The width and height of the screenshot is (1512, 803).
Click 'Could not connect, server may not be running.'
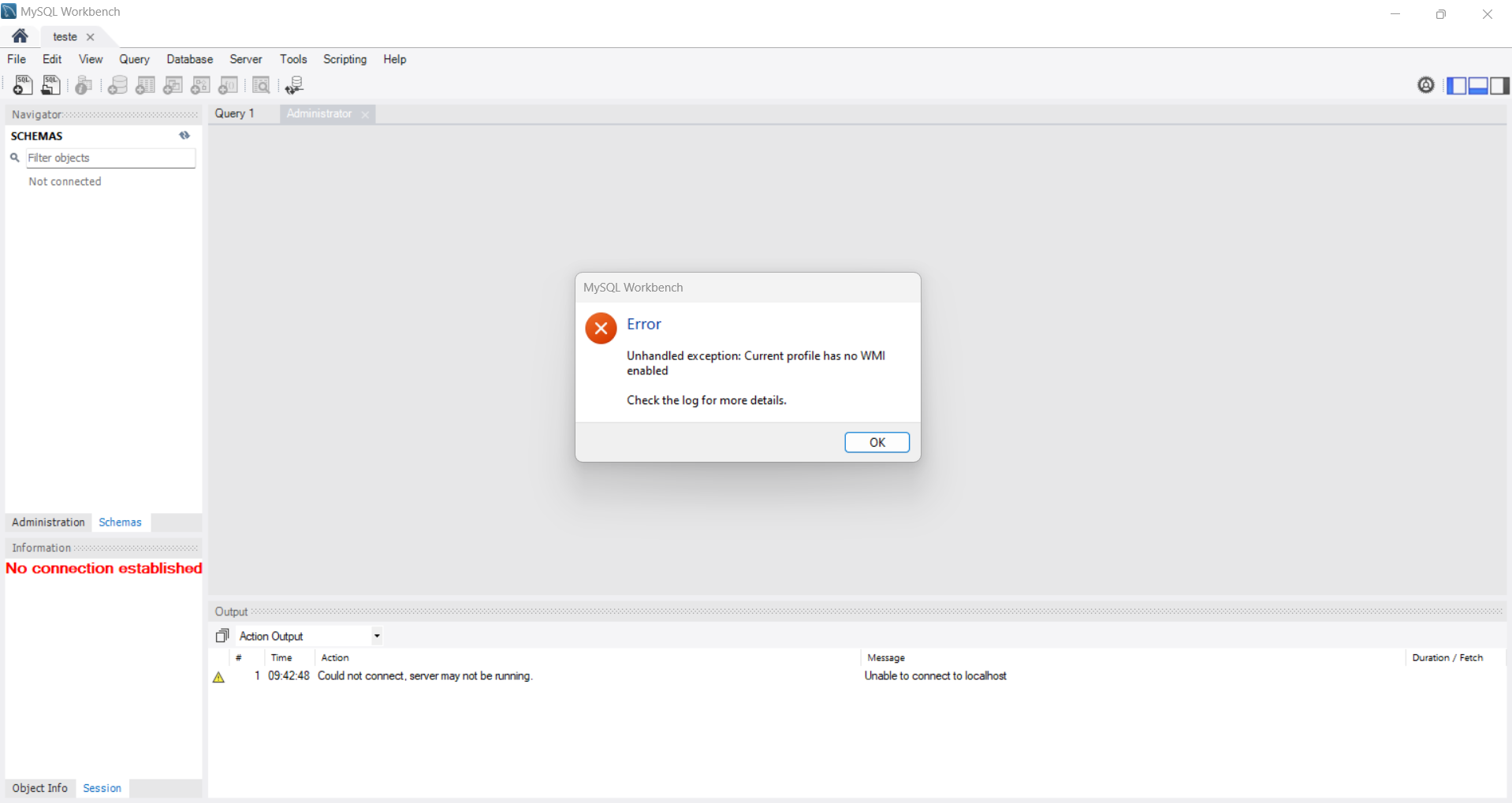[425, 676]
